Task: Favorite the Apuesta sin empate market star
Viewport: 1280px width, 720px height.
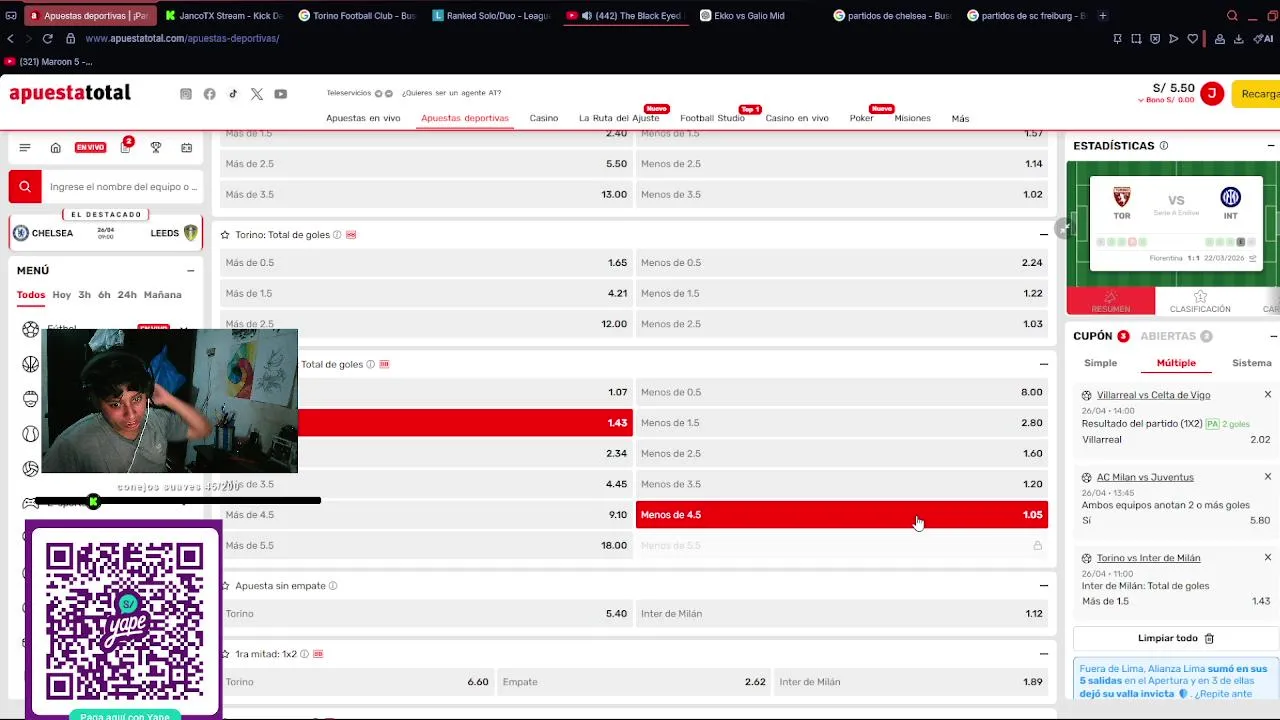Action: (x=225, y=586)
